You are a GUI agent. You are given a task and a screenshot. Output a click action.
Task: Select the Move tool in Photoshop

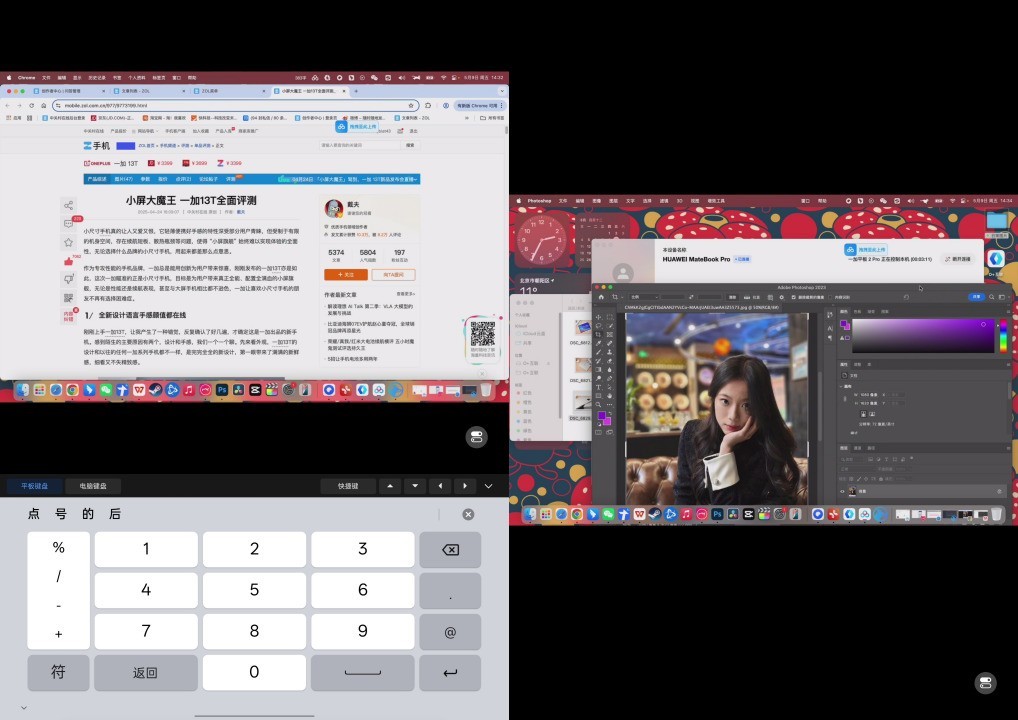(x=599, y=317)
